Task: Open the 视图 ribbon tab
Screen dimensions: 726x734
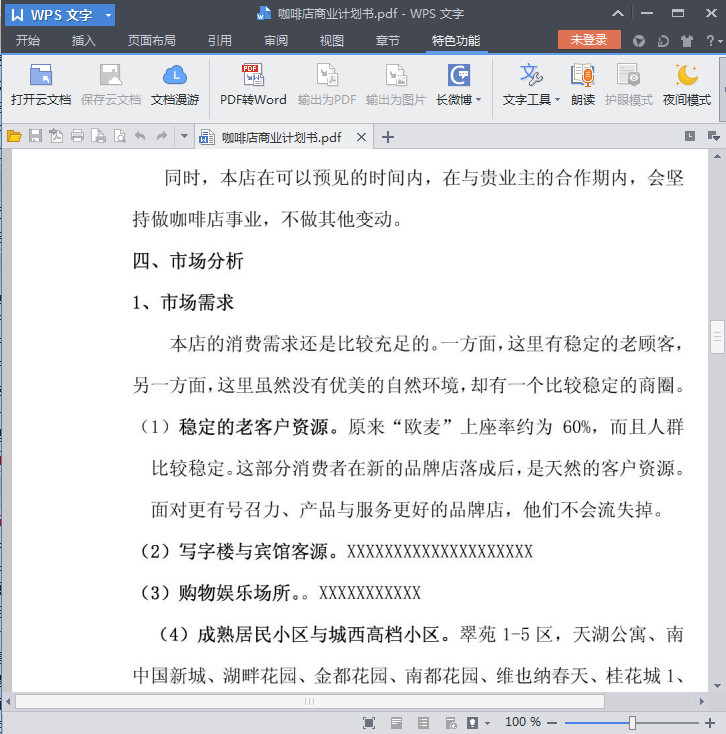Action: (x=332, y=41)
